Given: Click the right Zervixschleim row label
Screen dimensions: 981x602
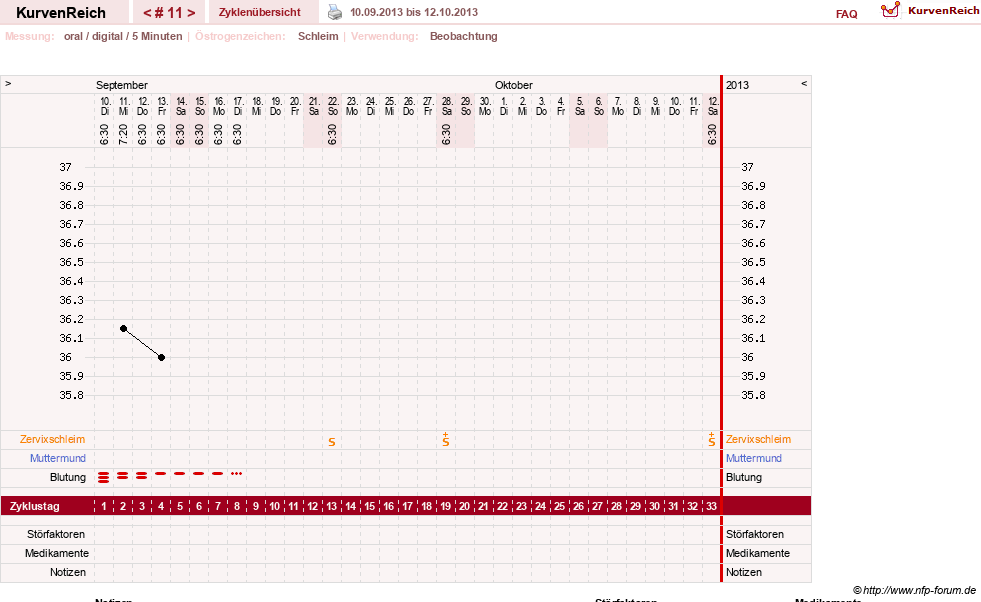Looking at the screenshot, I should pos(758,439).
